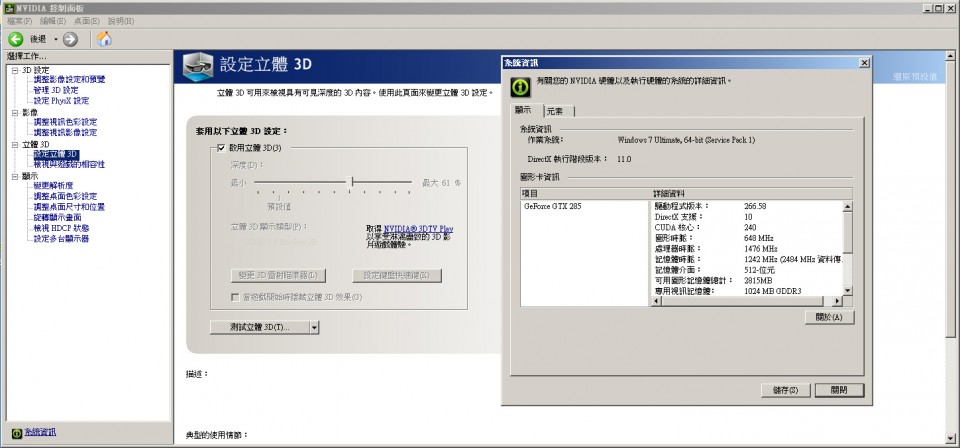Image resolution: width=960 pixels, height=448 pixels.
Task: Click details list horizontal scrollbar left arrow
Action: click(x=656, y=301)
